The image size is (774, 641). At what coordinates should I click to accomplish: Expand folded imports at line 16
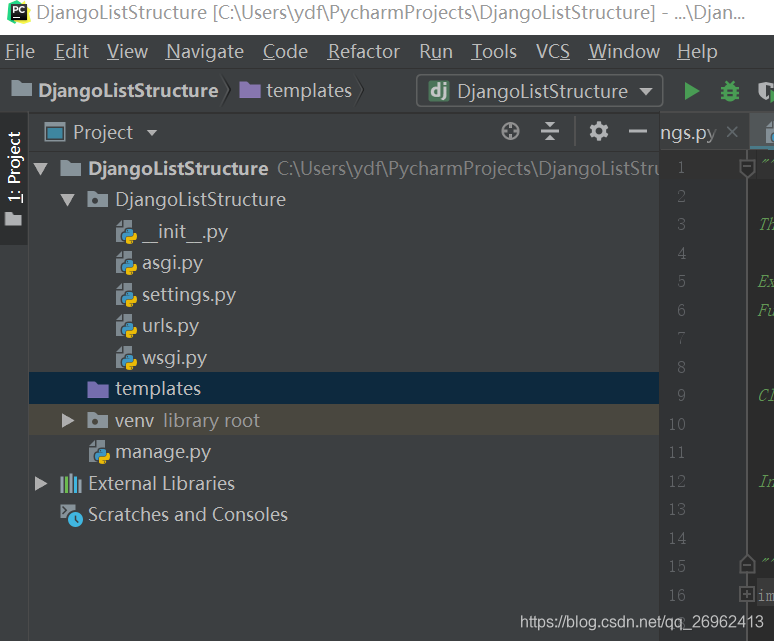(x=747, y=594)
